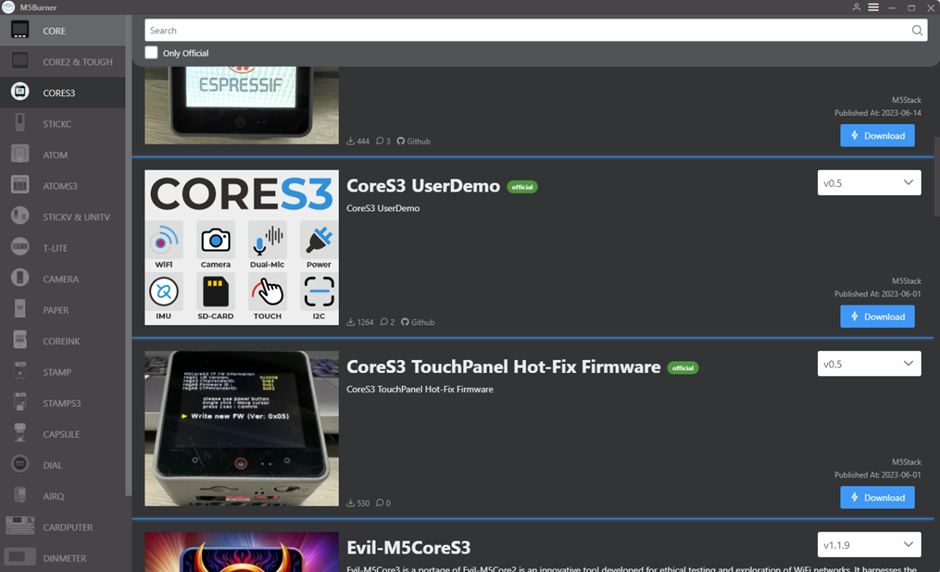Image resolution: width=940 pixels, height=572 pixels.
Task: Select the CORE device icon in sidebar
Action: point(20,31)
